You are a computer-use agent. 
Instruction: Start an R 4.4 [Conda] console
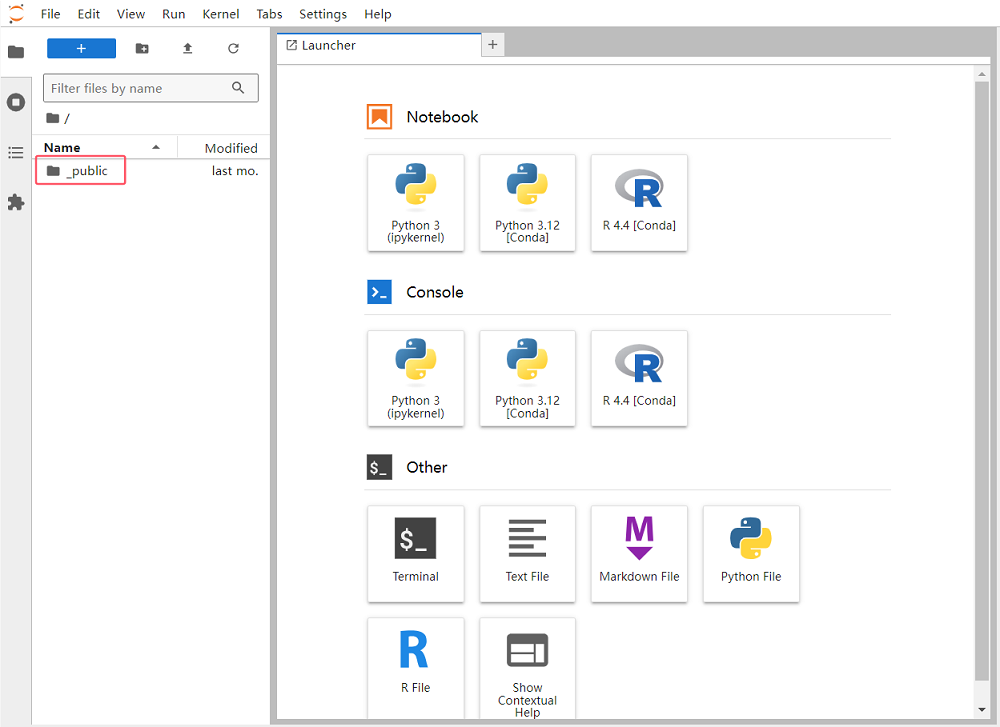[x=639, y=378]
